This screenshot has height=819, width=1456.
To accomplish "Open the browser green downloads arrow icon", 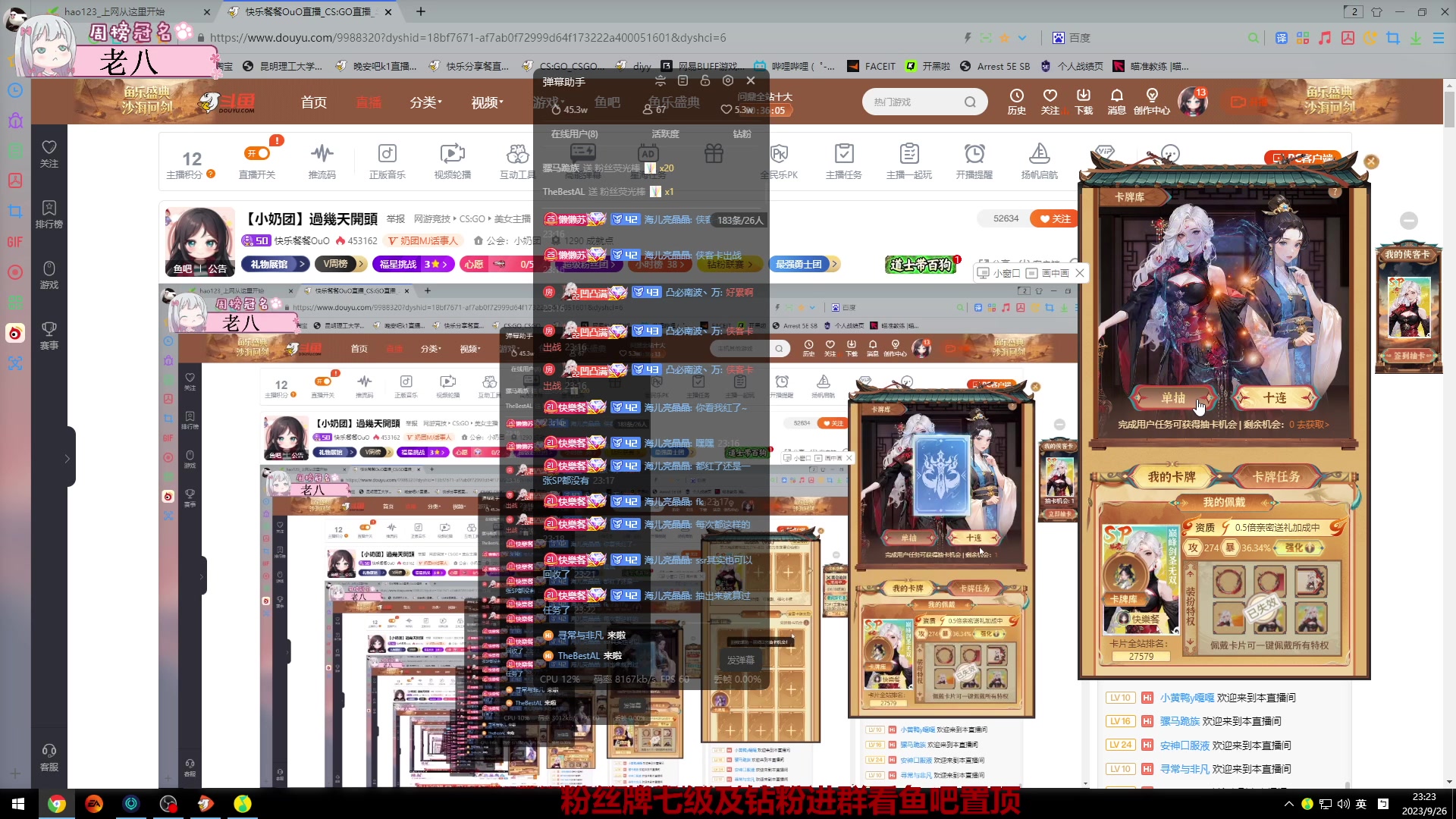I will click(x=1415, y=38).
